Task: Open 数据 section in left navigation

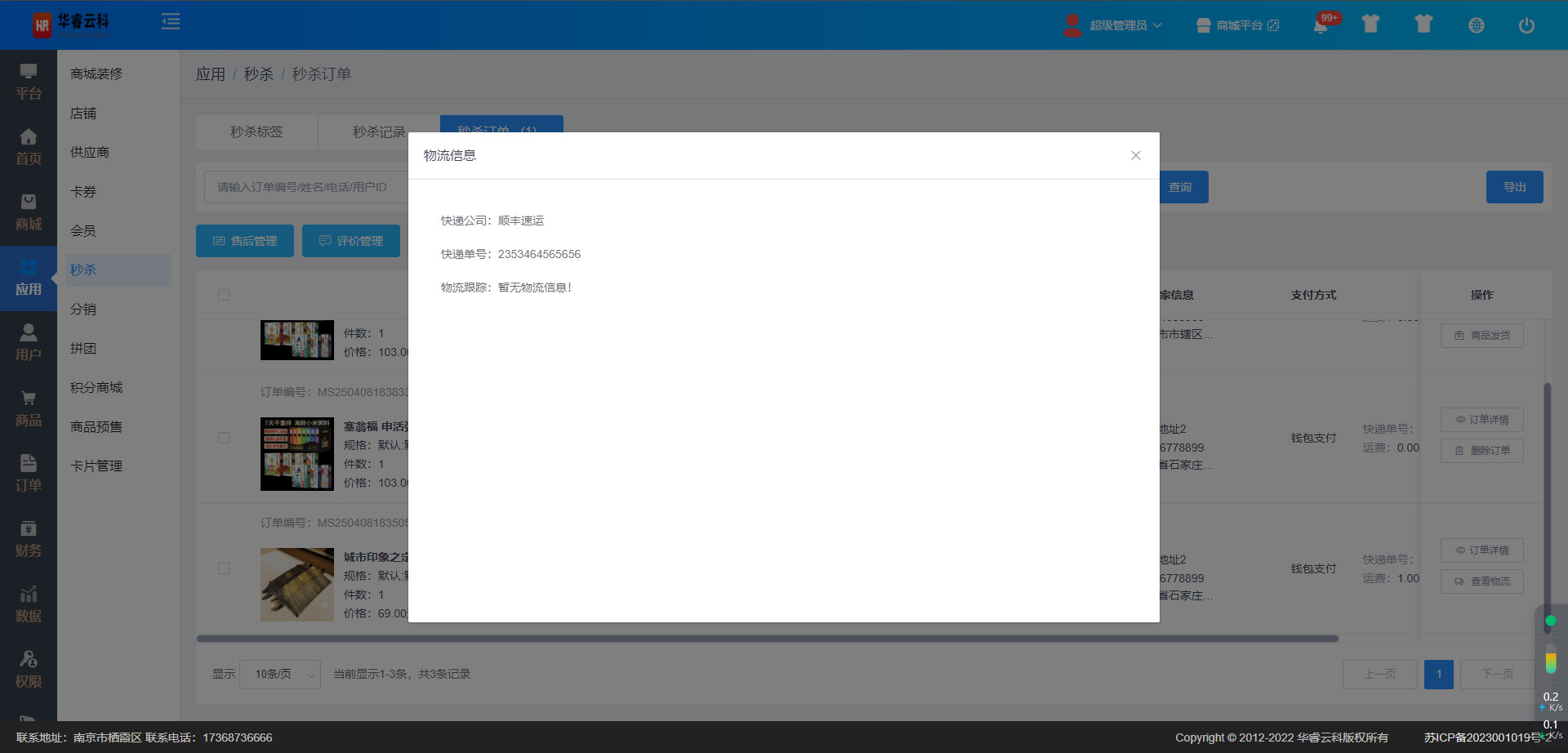Action: (29, 604)
